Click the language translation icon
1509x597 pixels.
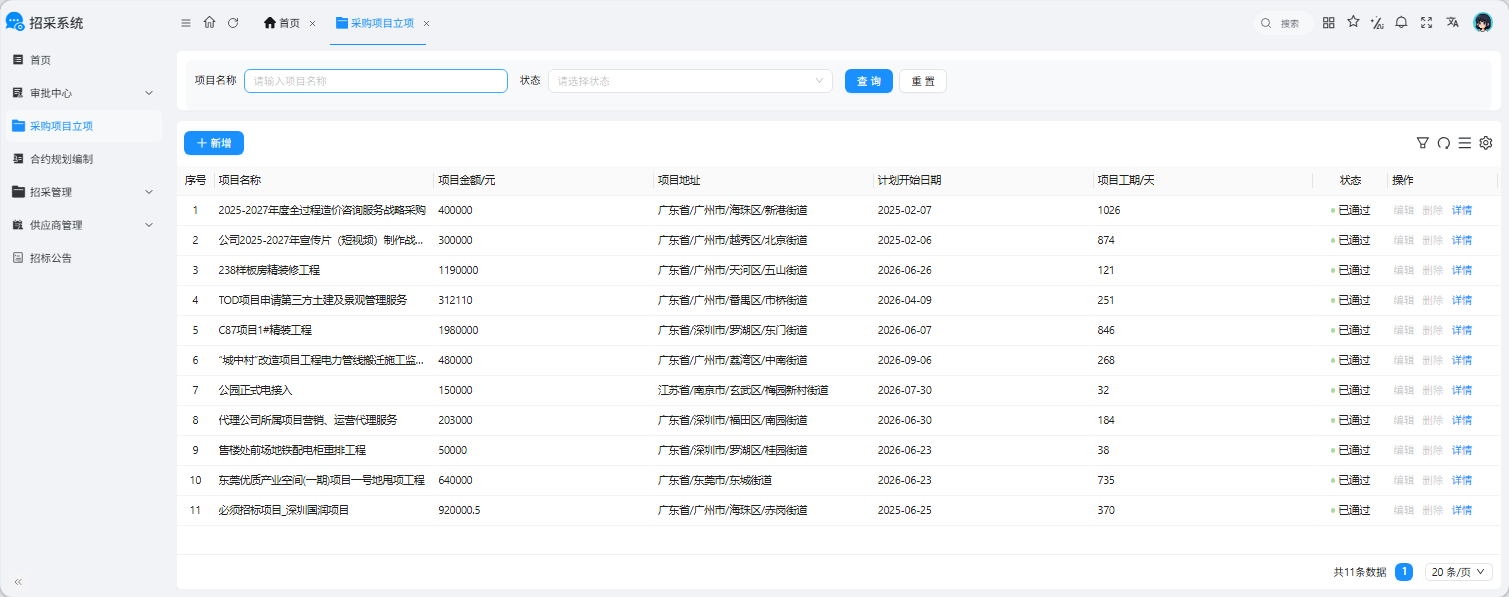(1452, 23)
